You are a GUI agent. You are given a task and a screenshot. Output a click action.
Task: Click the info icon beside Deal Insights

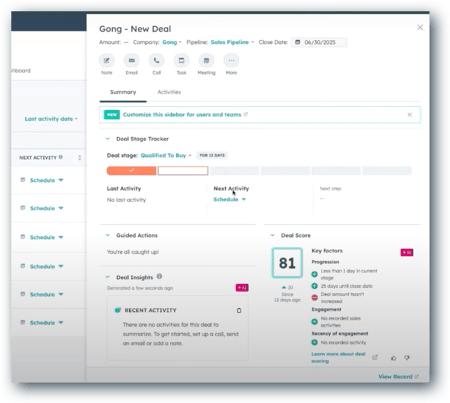(x=159, y=276)
